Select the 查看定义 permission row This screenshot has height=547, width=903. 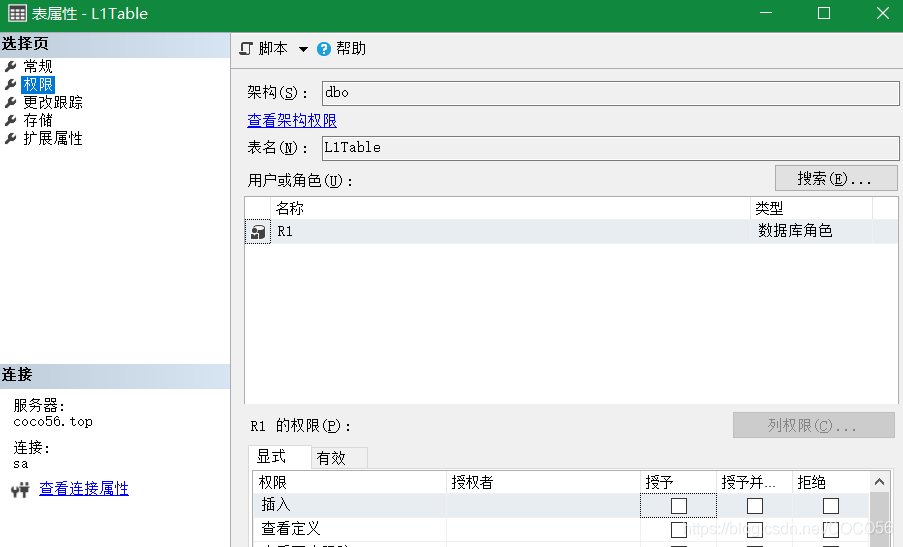pyautogui.click(x=561, y=529)
